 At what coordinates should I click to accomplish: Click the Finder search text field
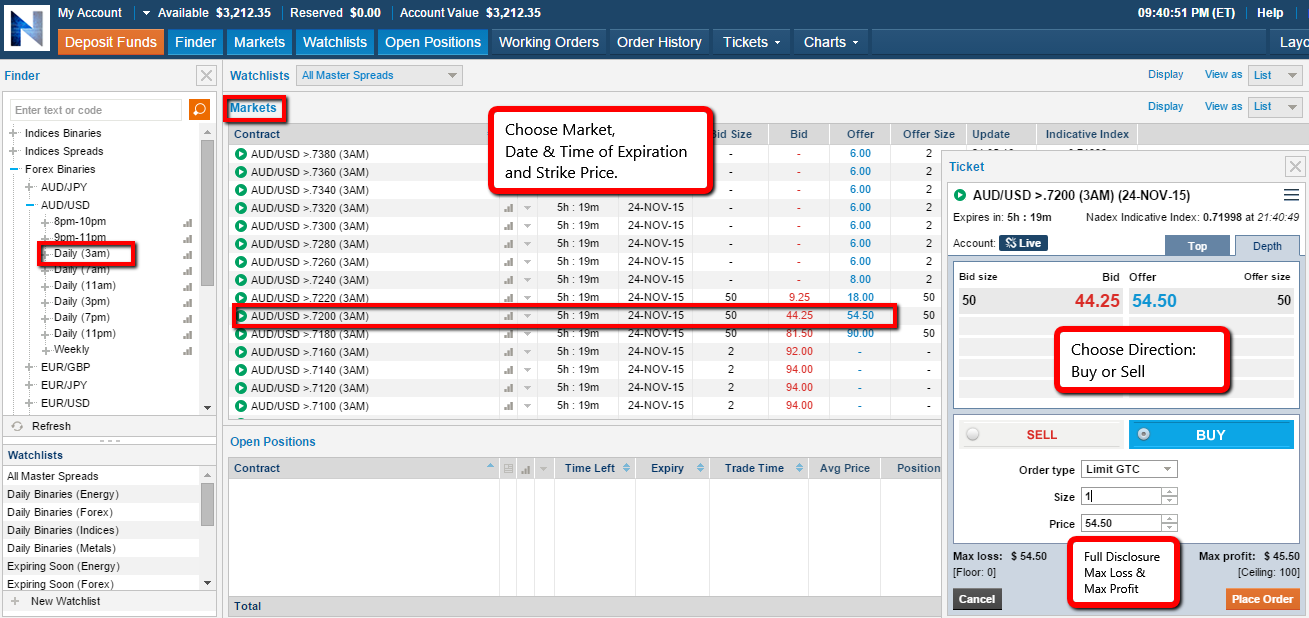[98, 110]
